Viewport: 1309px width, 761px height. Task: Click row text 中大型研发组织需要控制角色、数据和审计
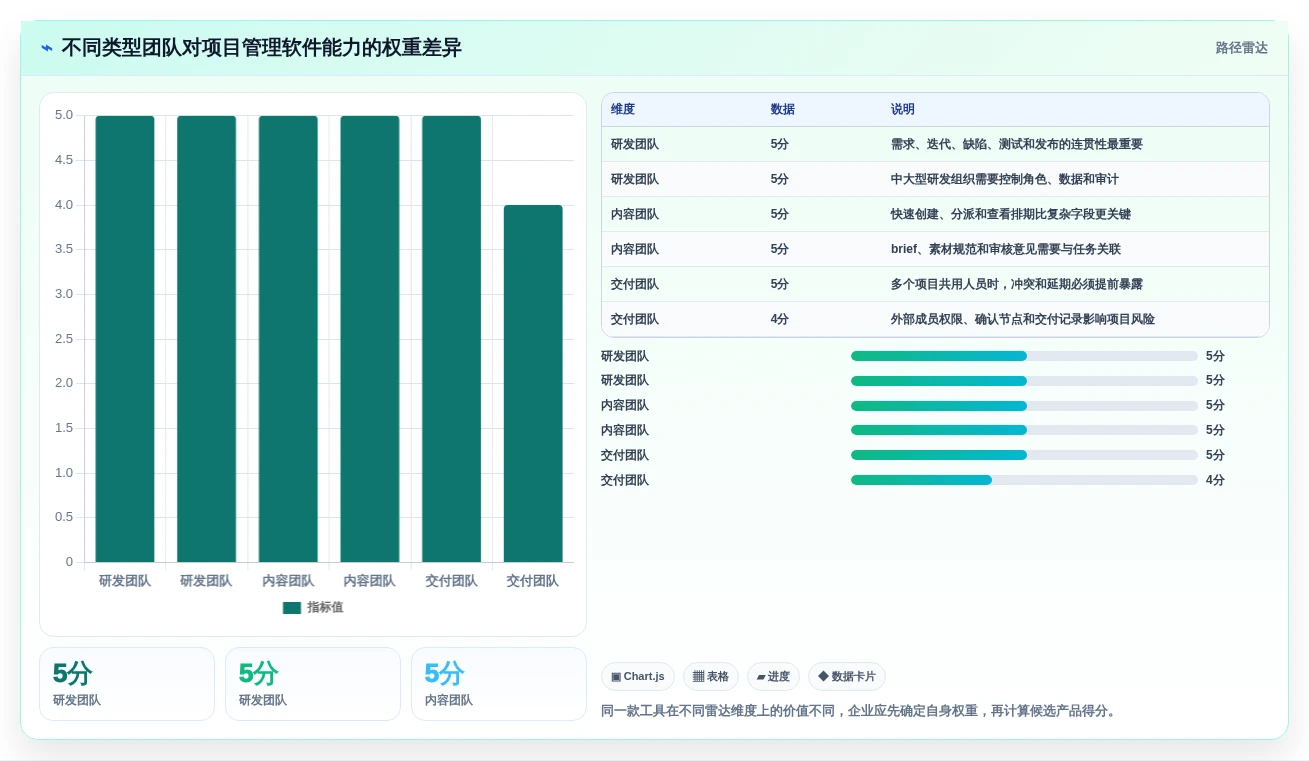pos(1005,179)
